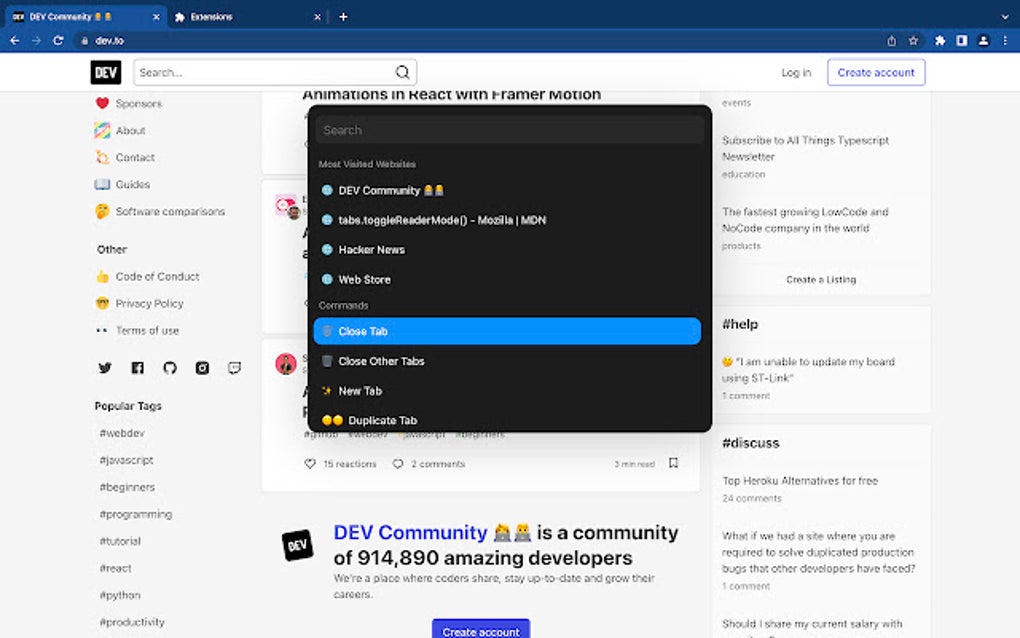Open the #help section heading
Viewport: 1020px width, 638px height.
point(740,324)
